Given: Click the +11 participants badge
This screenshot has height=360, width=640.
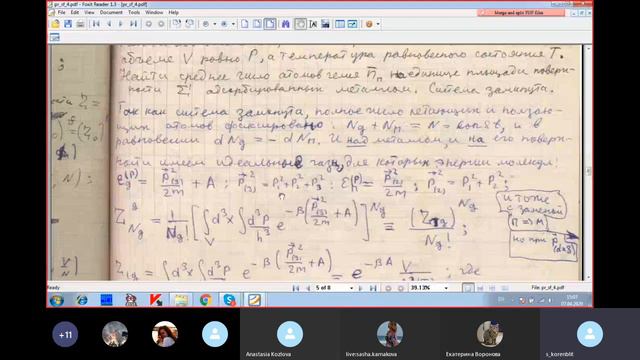Looking at the screenshot, I should click(65, 334).
